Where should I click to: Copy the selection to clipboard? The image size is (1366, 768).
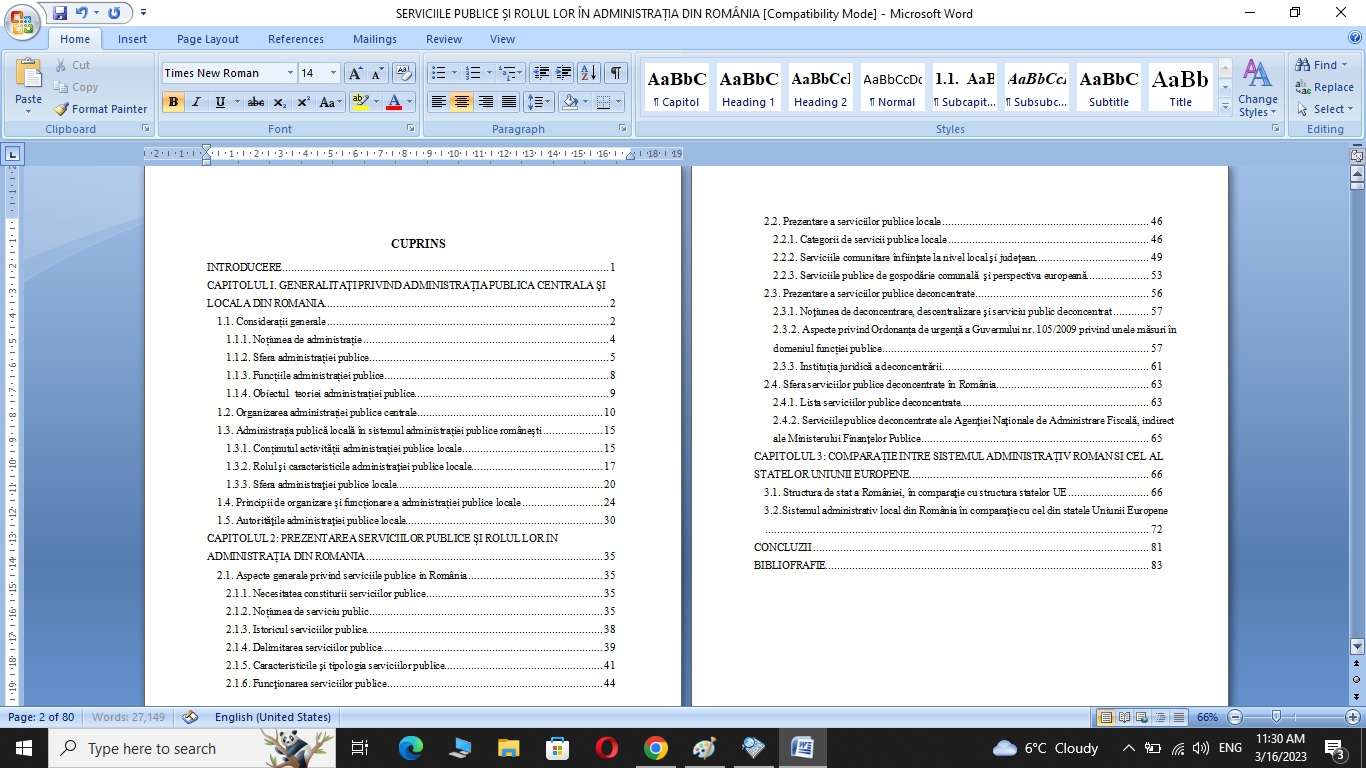[76, 87]
